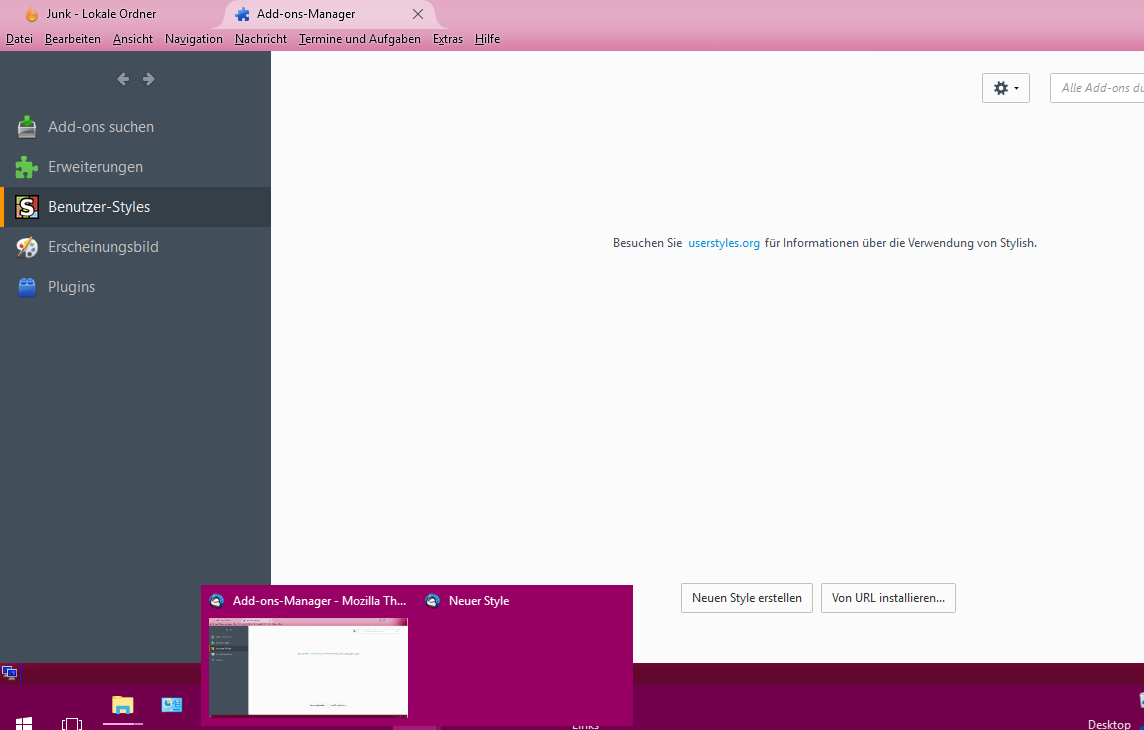The width and height of the screenshot is (1144, 730).
Task: Open Erscheinungsbild palette icon
Action: tap(27, 247)
